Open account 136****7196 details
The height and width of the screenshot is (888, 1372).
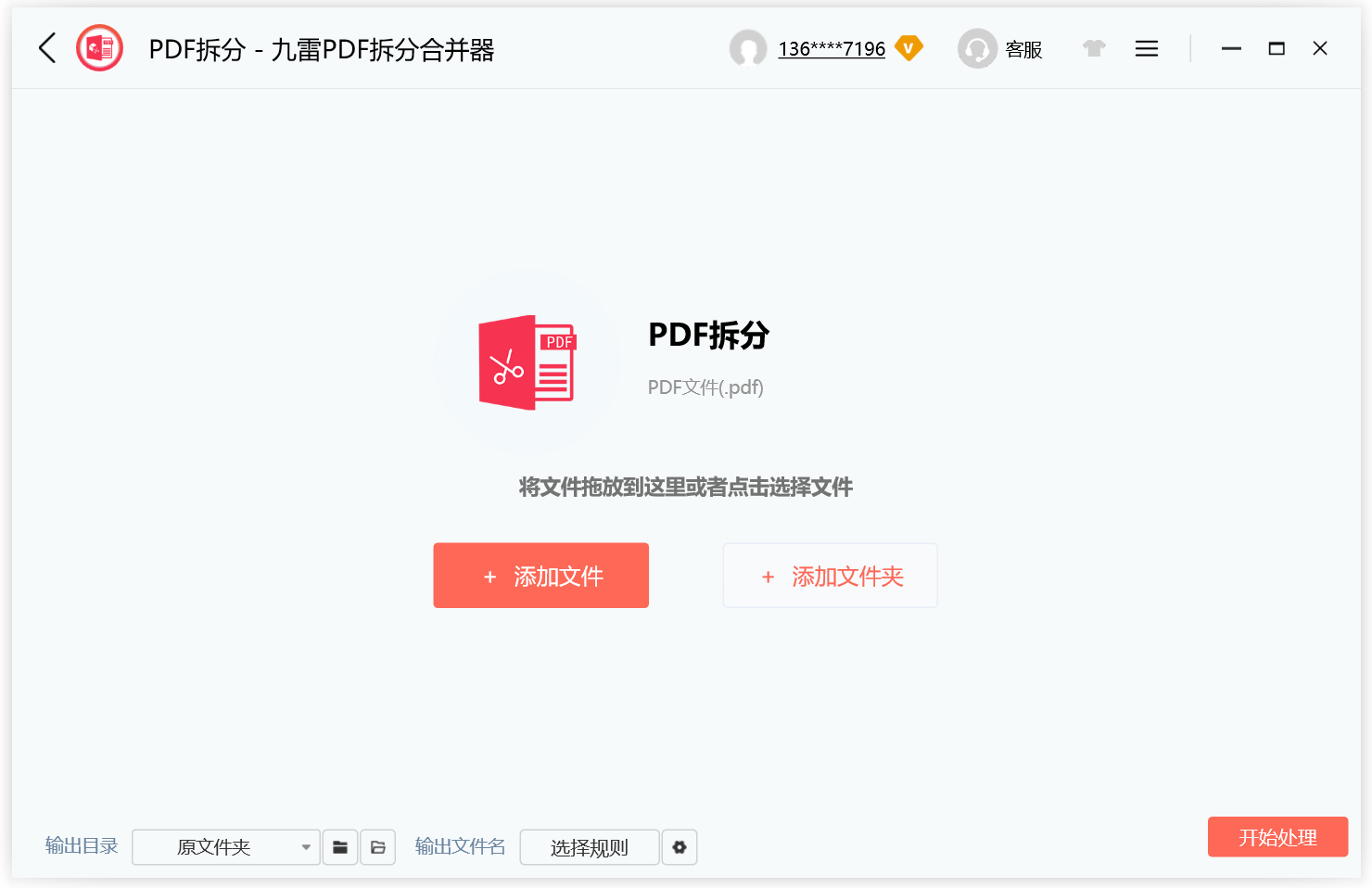[832, 49]
